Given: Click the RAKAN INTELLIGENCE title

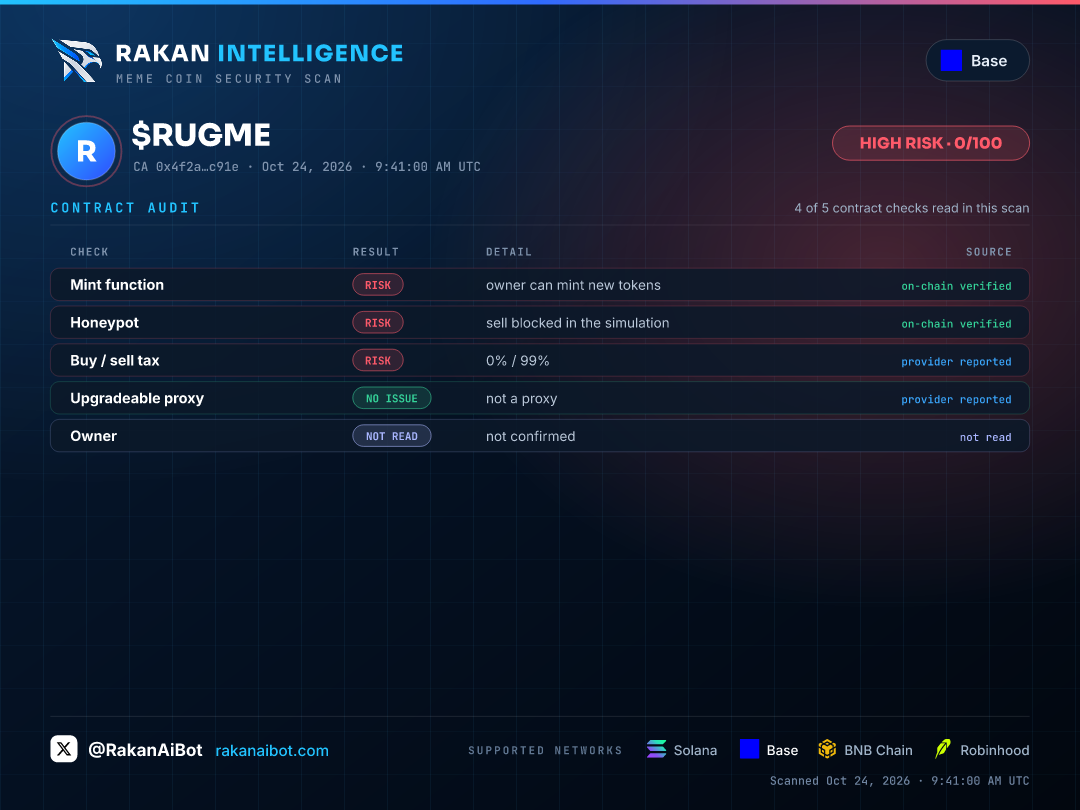Looking at the screenshot, I should [x=260, y=54].
